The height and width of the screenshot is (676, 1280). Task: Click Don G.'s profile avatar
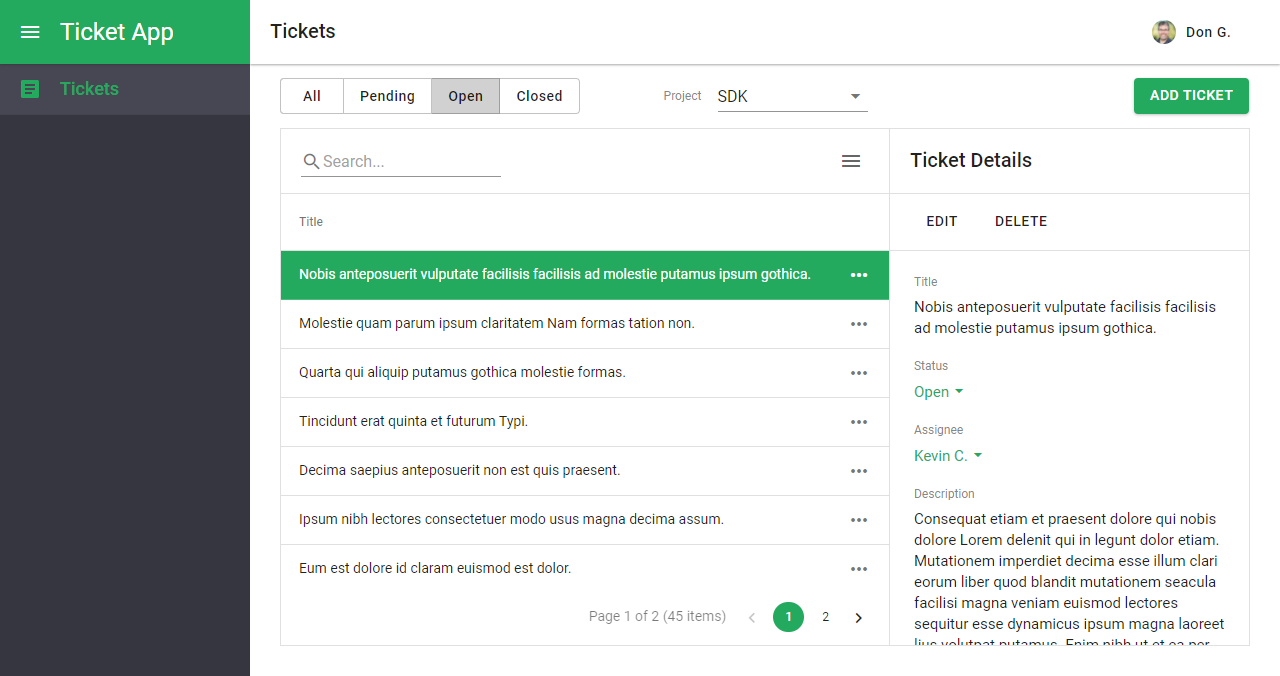pos(1163,31)
